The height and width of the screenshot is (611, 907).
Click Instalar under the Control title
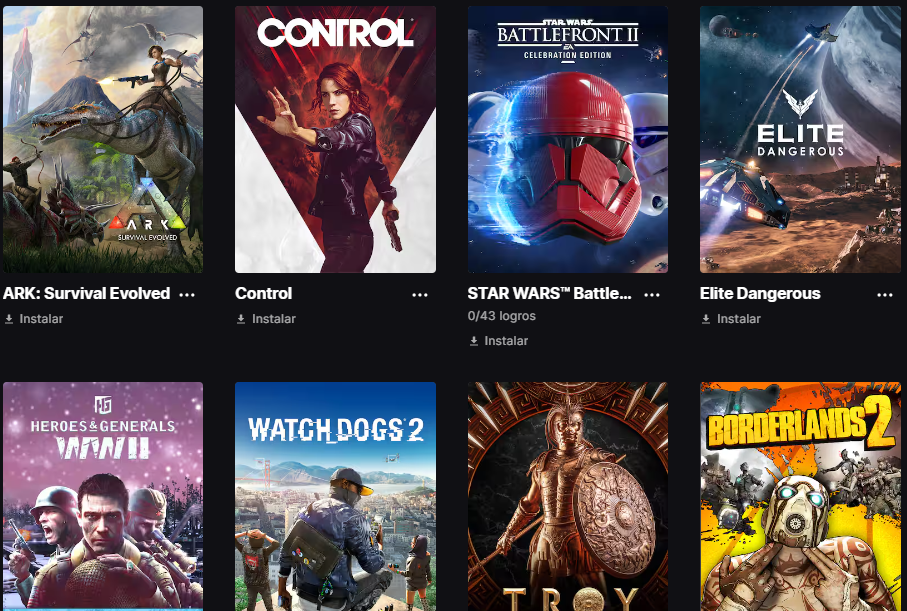(274, 319)
